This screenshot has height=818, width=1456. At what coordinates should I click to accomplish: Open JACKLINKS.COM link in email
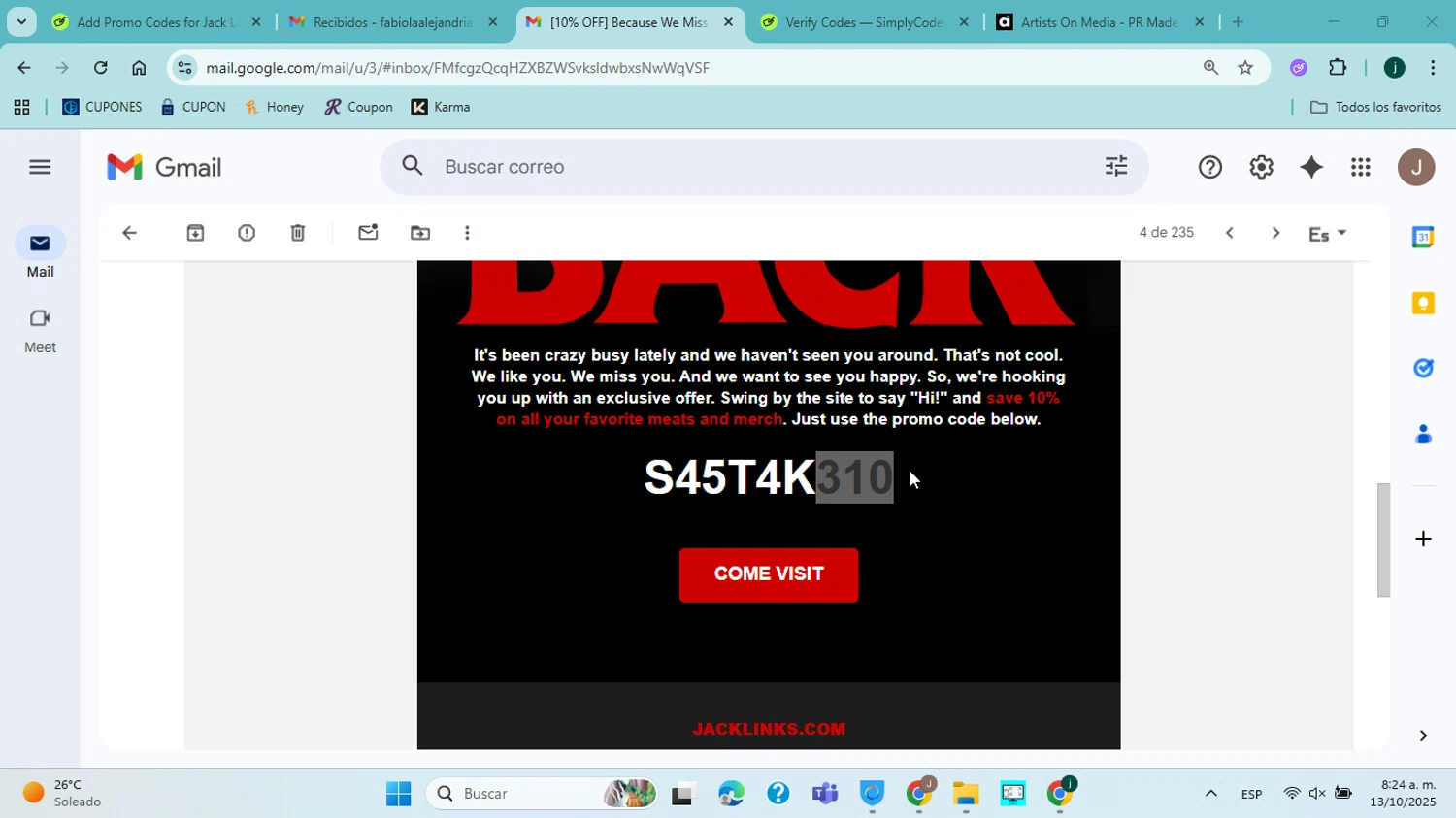pyautogui.click(x=769, y=729)
